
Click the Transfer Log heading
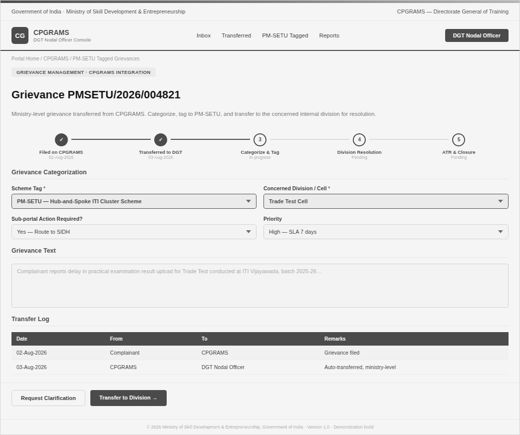point(30,319)
